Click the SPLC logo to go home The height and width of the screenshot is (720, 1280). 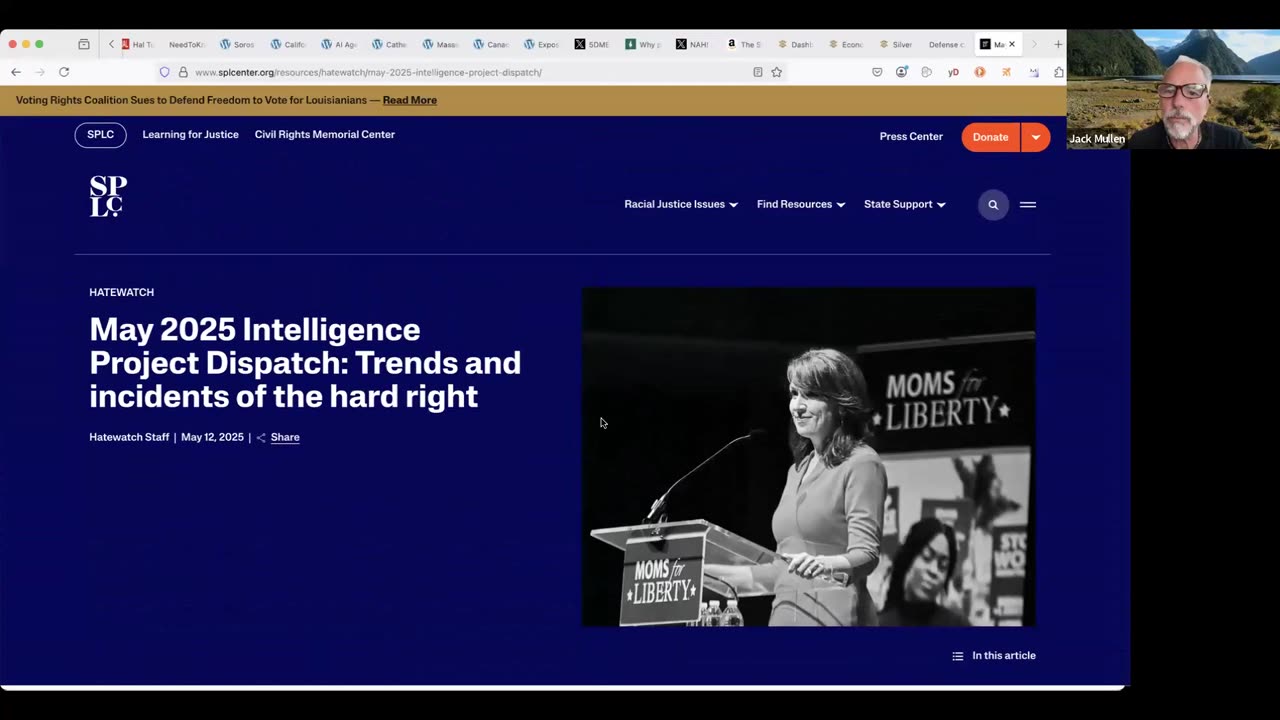coord(108,197)
